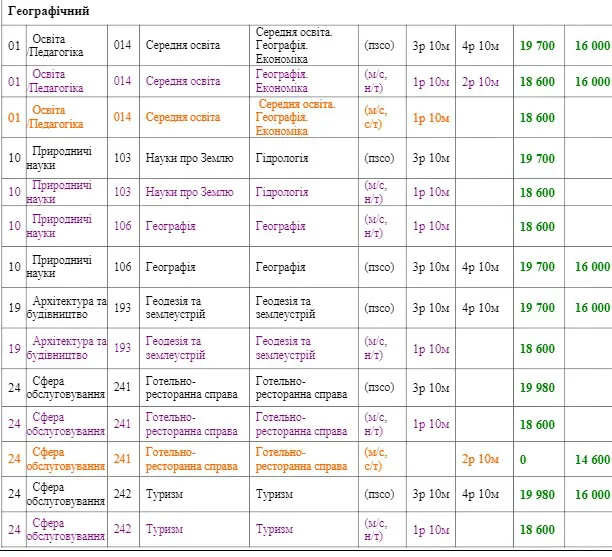Select 19 980 price in Готельно-ресторанна row
Screen dimensions: 612x557
pyautogui.click(x=539, y=388)
